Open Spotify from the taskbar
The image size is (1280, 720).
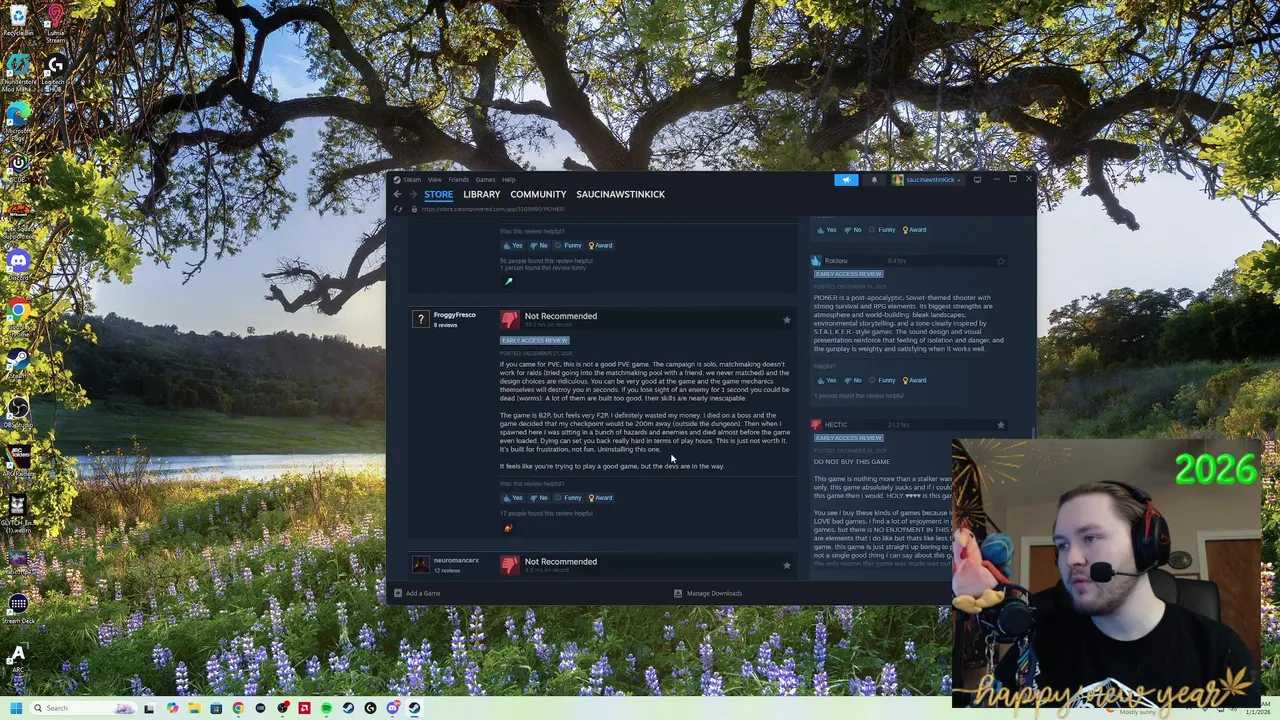click(326, 708)
